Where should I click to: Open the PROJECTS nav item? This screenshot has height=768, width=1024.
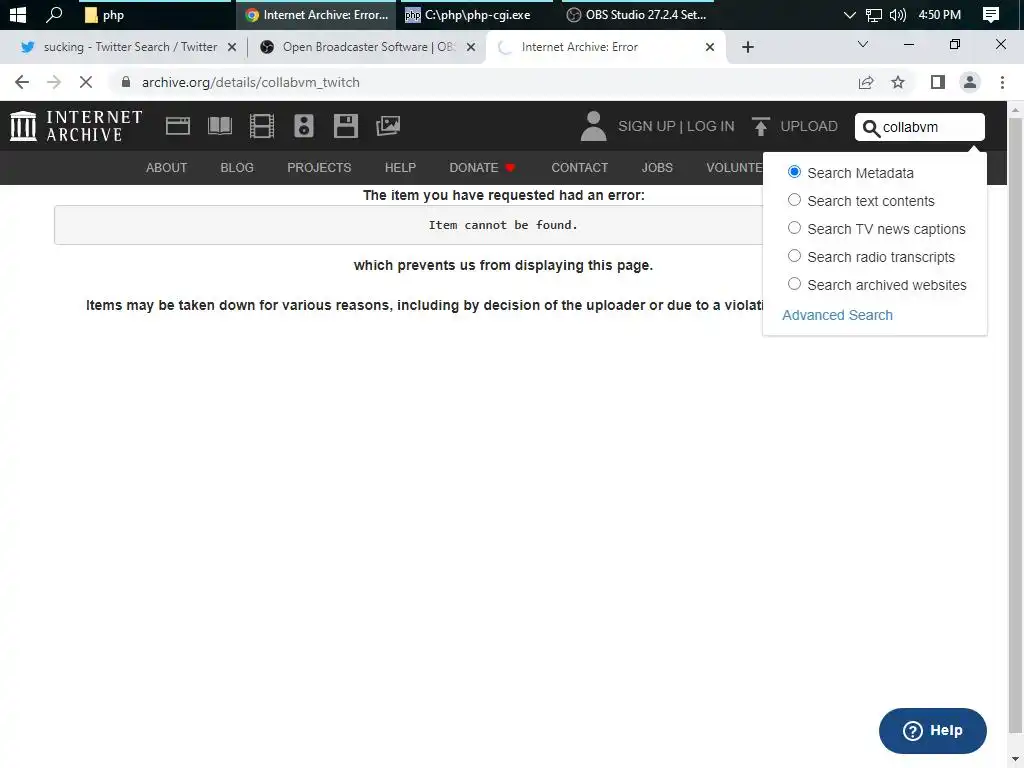pos(319,168)
